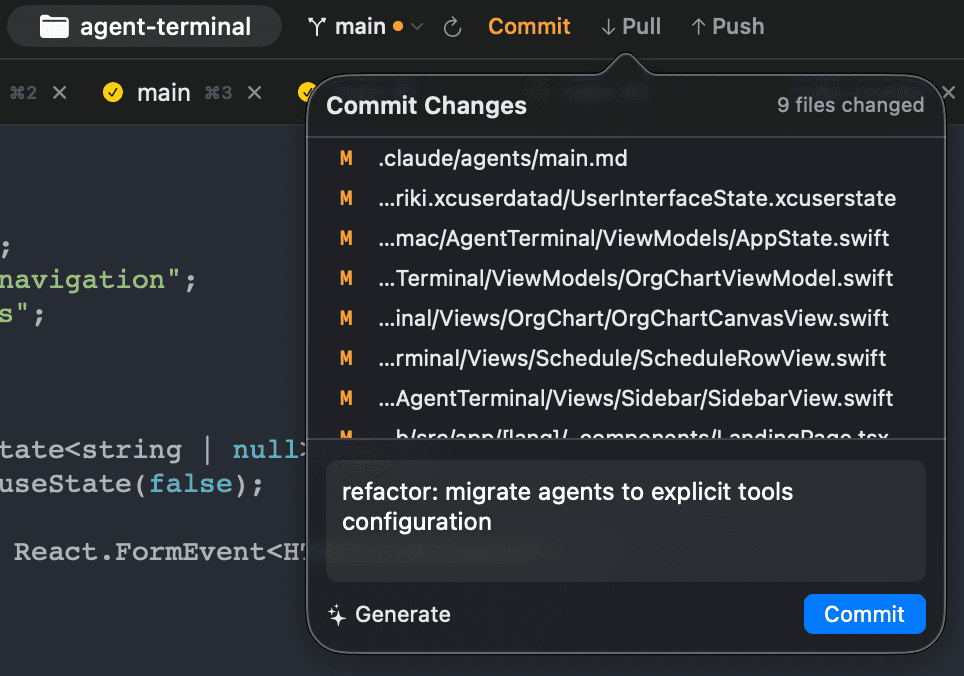Image resolution: width=964 pixels, height=676 pixels.
Task: Click the M status icon beside UserInterfaceState.xcuserstate
Action: (346, 198)
